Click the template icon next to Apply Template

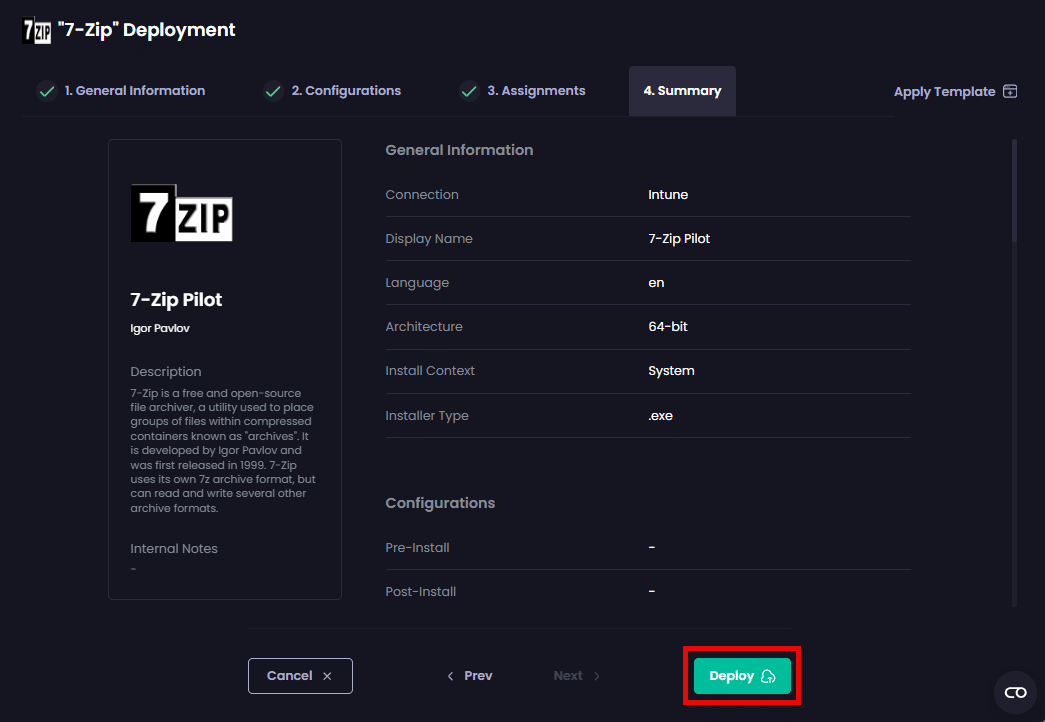tap(1010, 92)
